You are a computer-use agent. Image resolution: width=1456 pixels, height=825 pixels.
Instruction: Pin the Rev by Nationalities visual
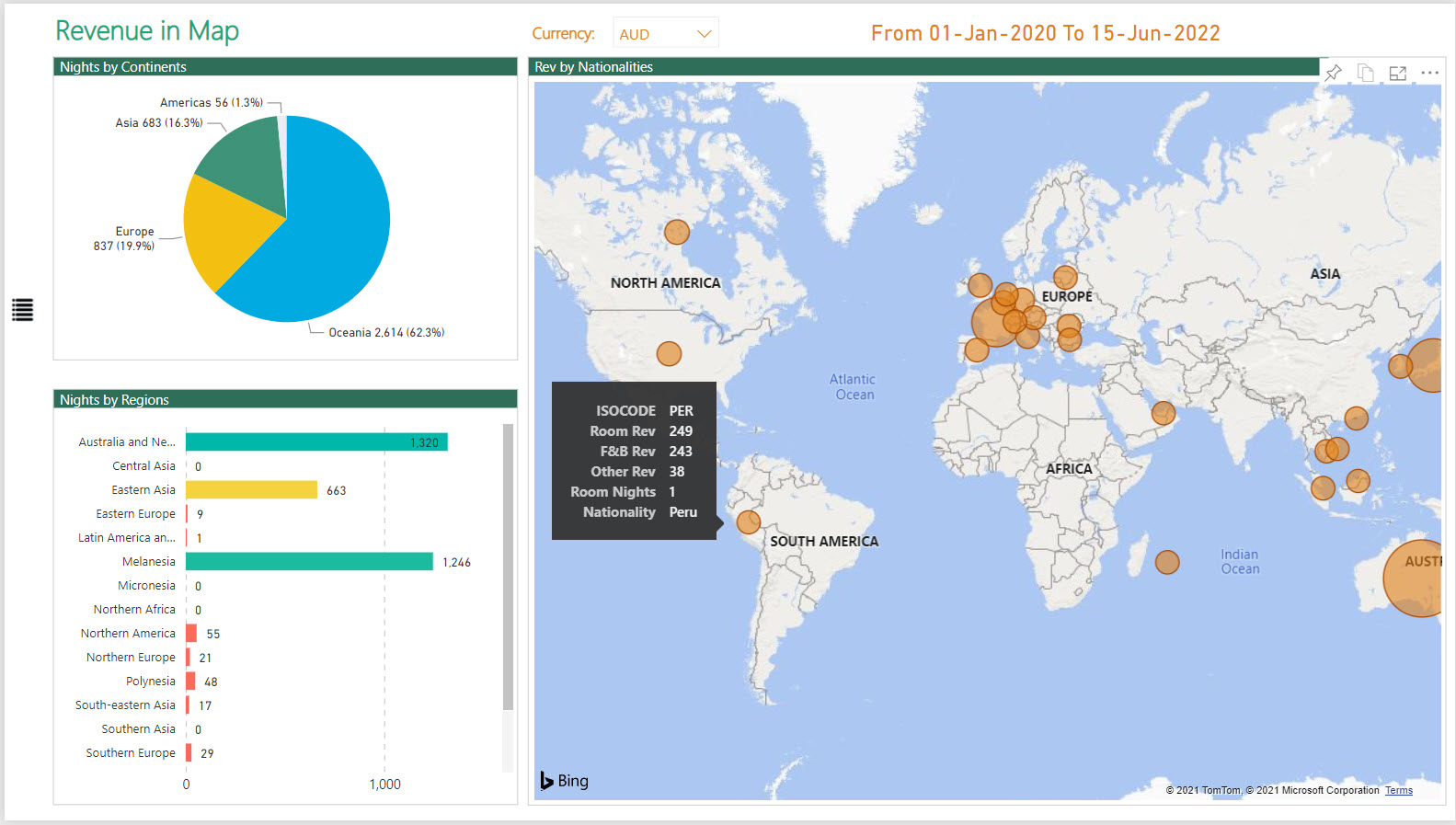tap(1333, 73)
